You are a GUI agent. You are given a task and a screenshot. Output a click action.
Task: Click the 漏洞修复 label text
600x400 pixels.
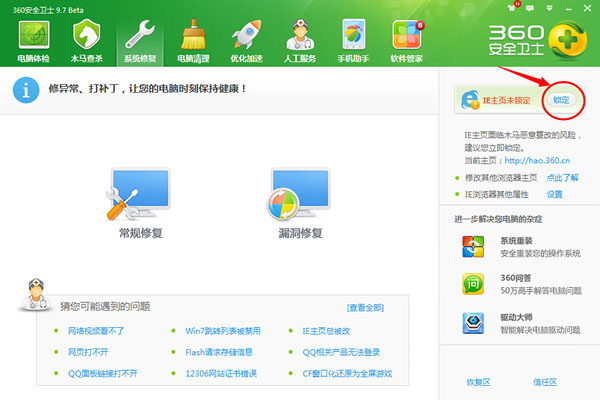click(300, 233)
